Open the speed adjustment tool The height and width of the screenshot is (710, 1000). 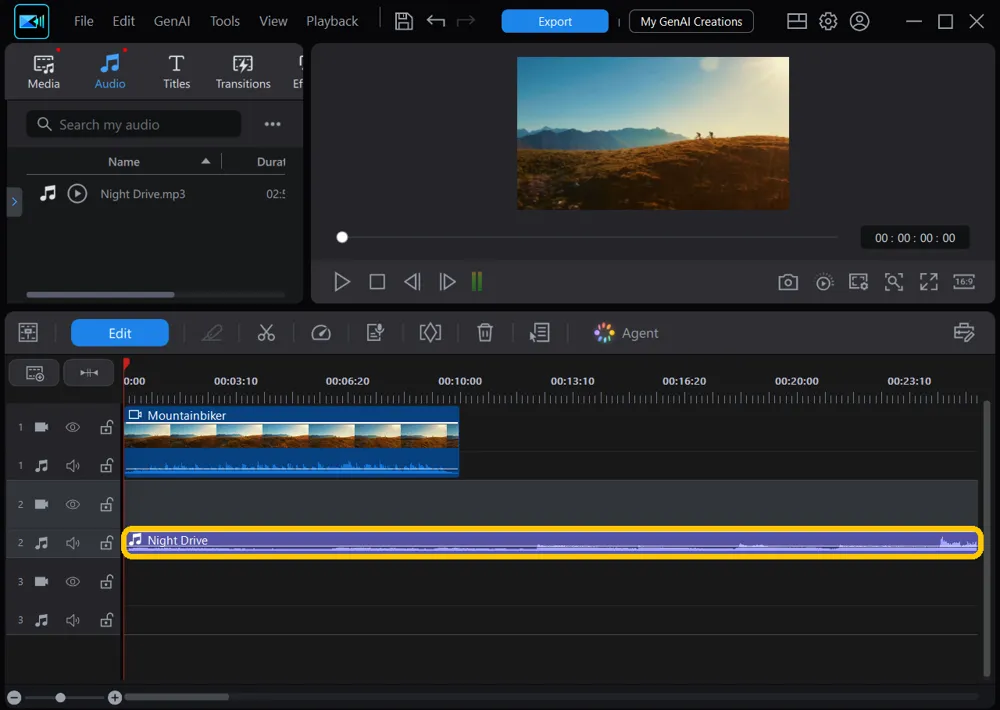pos(321,332)
